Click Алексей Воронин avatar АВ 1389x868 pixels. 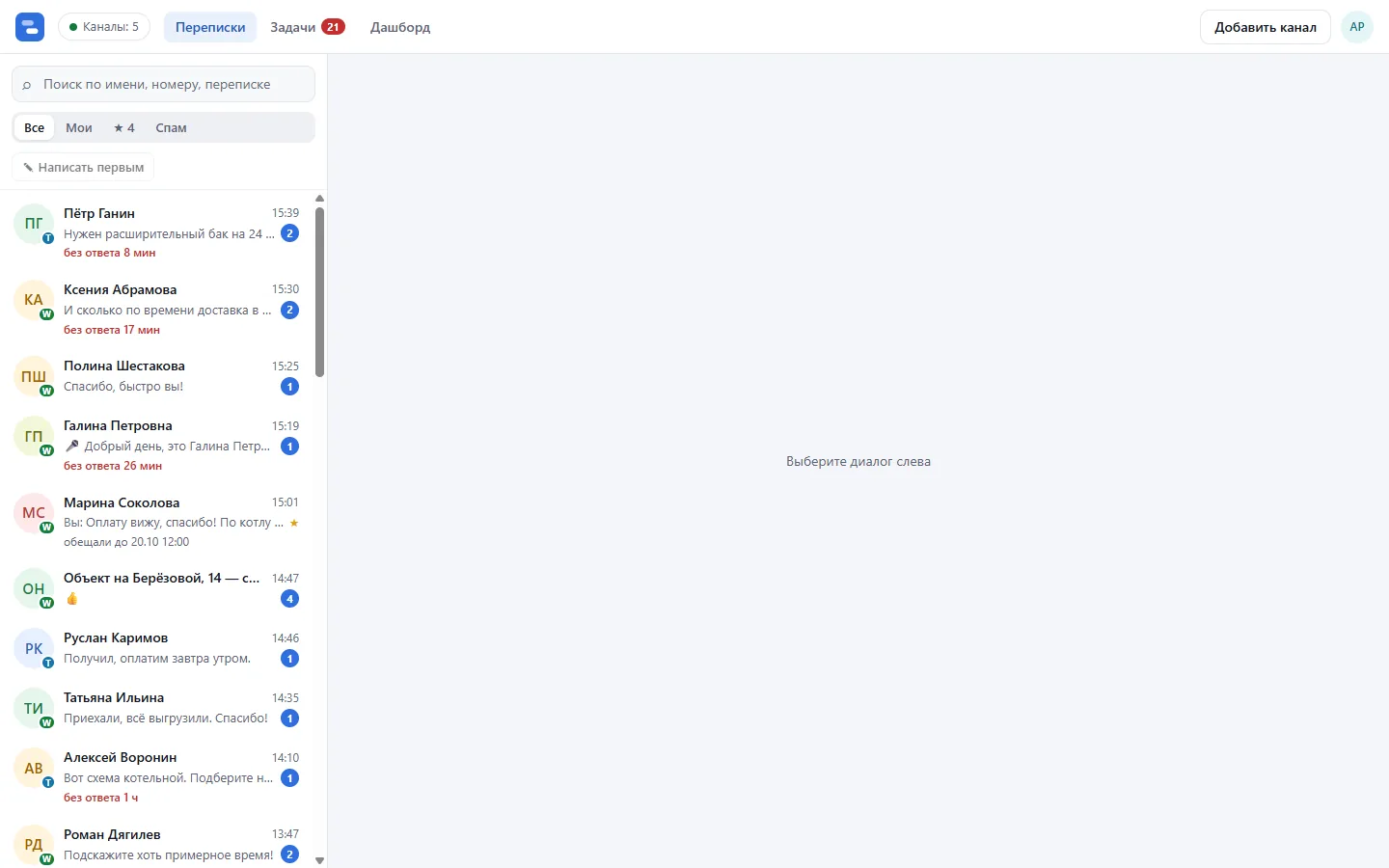[34, 768]
